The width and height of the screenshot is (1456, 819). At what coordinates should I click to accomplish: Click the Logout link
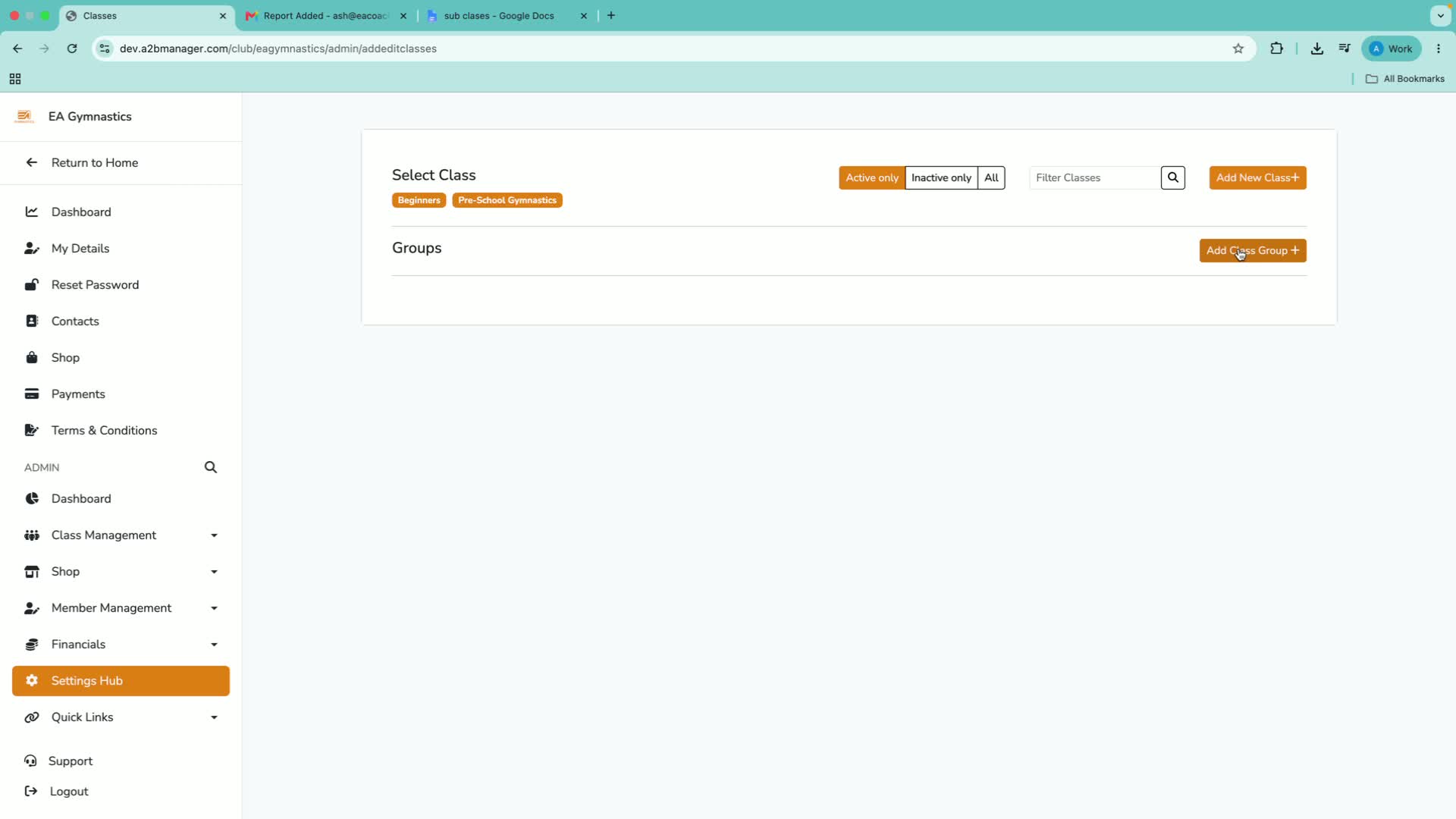pyautogui.click(x=69, y=791)
